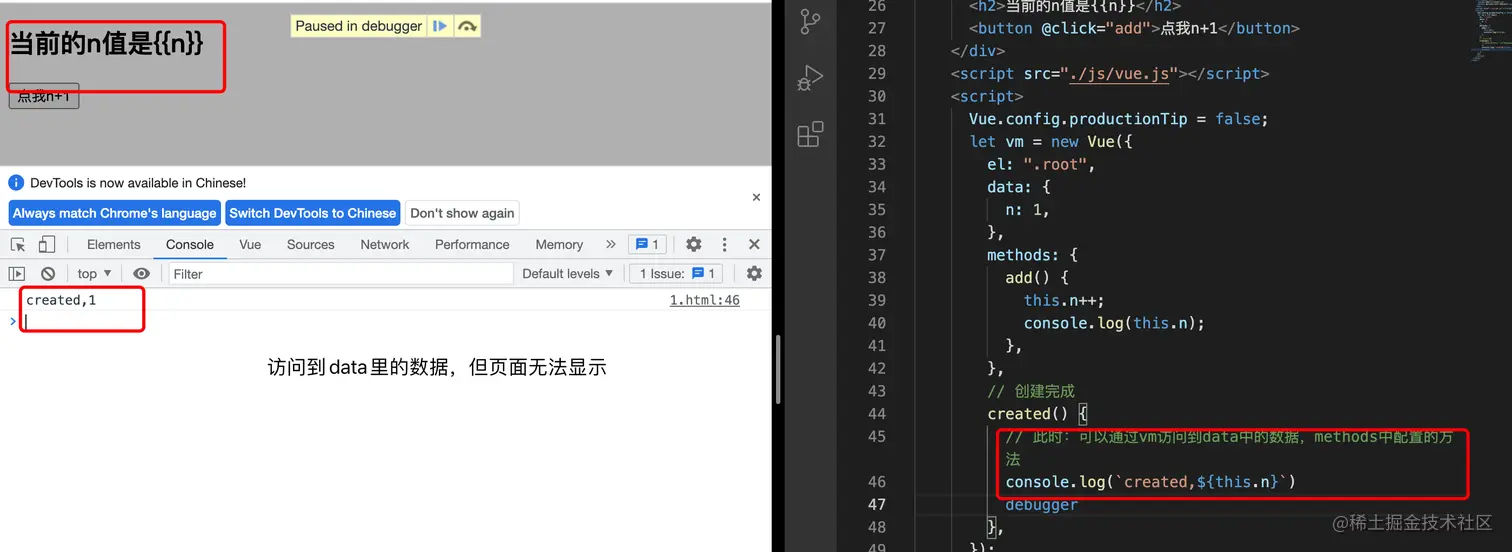The width and height of the screenshot is (1512, 552).
Task: Switch to the Sources tab
Action: pos(311,244)
